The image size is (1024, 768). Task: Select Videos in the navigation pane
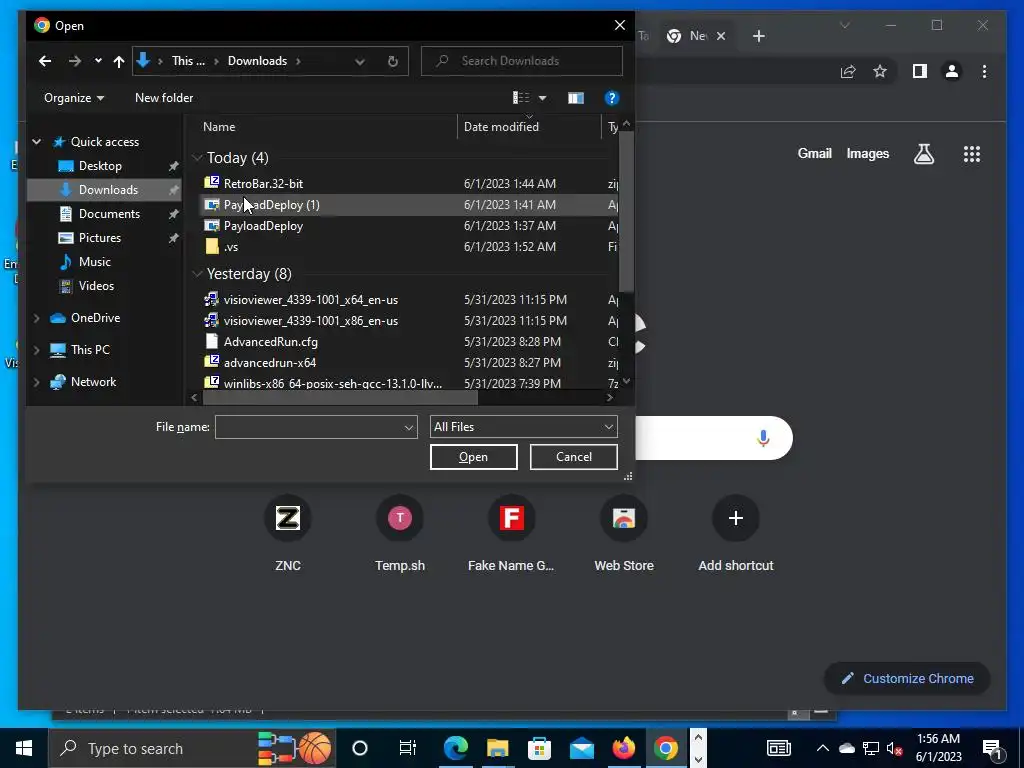[x=96, y=286]
